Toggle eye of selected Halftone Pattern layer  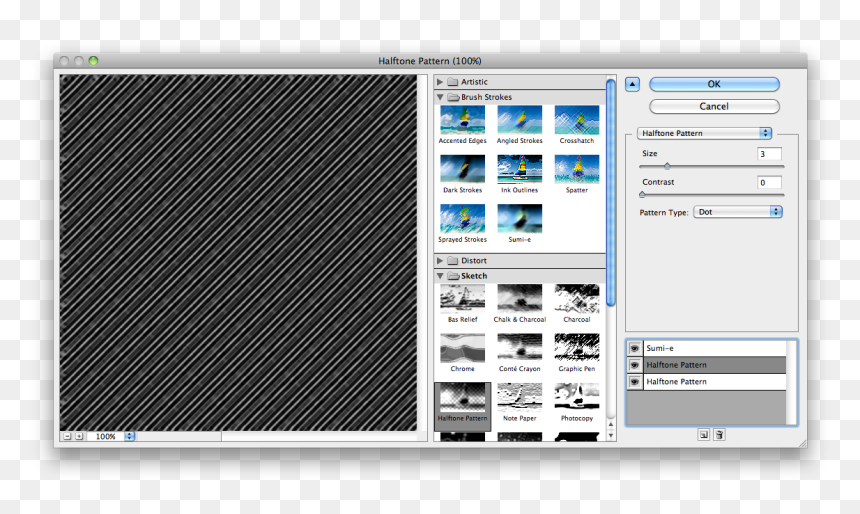coord(635,365)
